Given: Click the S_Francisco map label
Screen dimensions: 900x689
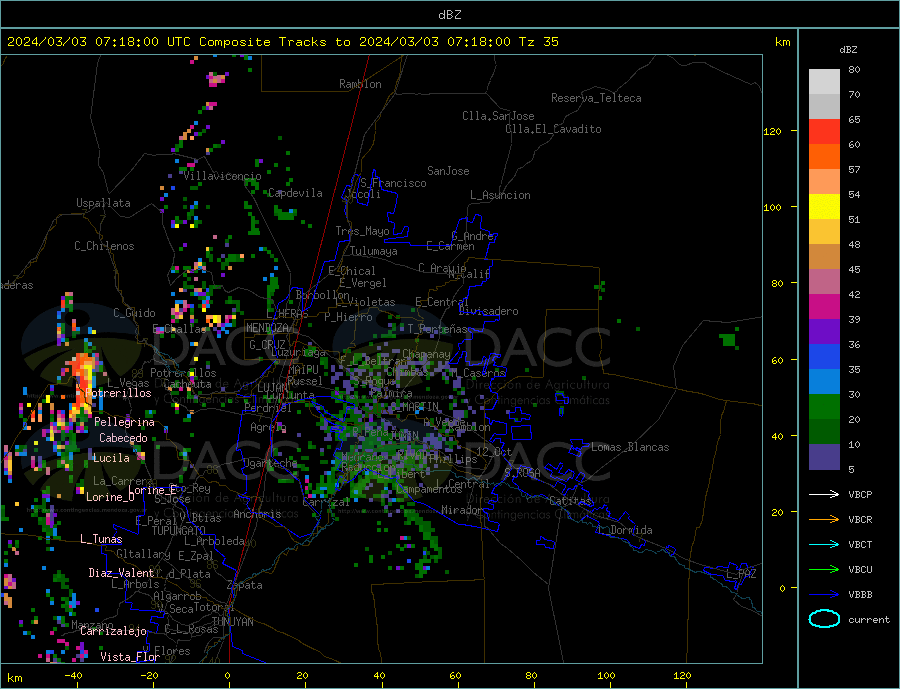Looking at the screenshot, I should point(393,183).
